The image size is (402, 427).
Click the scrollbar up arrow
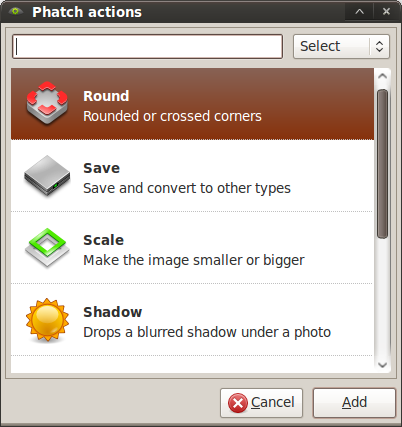[382, 76]
